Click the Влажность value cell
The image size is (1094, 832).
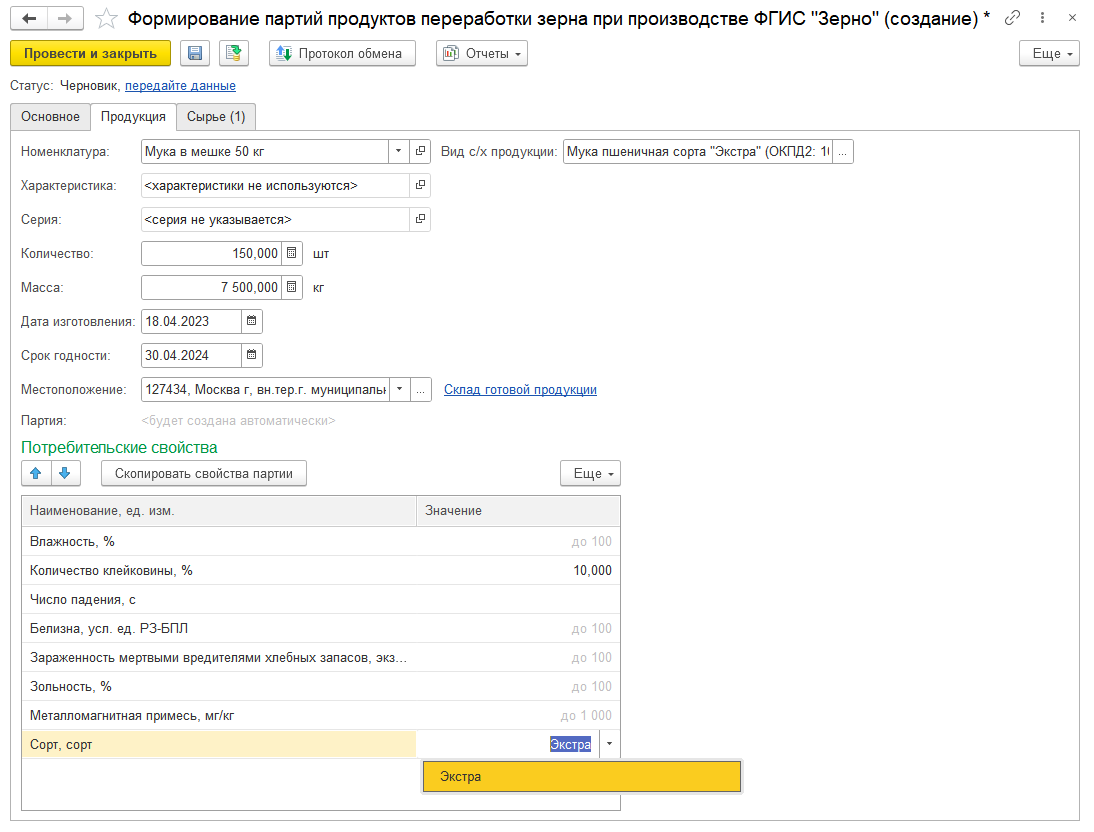click(517, 542)
